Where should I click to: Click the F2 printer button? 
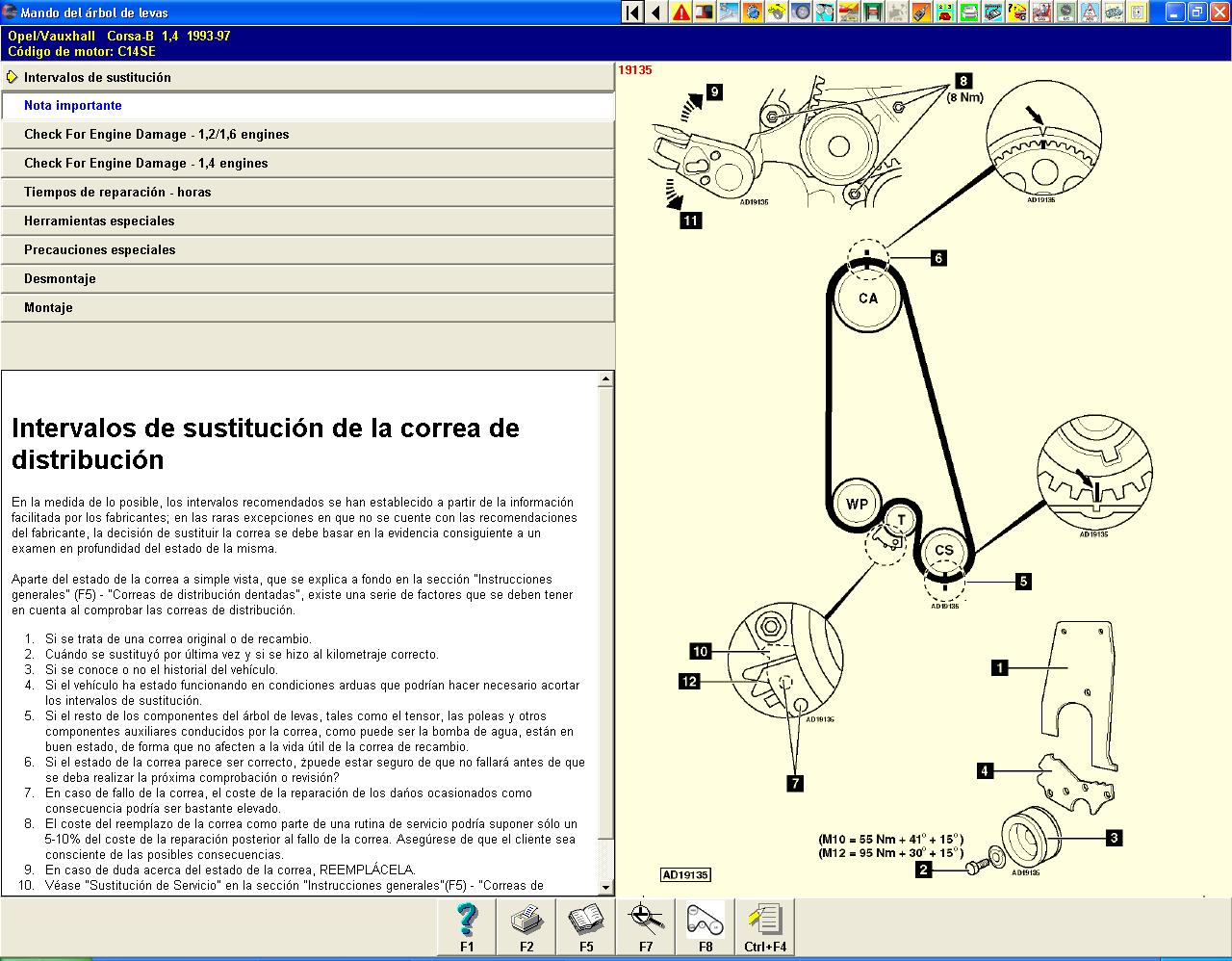(526, 926)
